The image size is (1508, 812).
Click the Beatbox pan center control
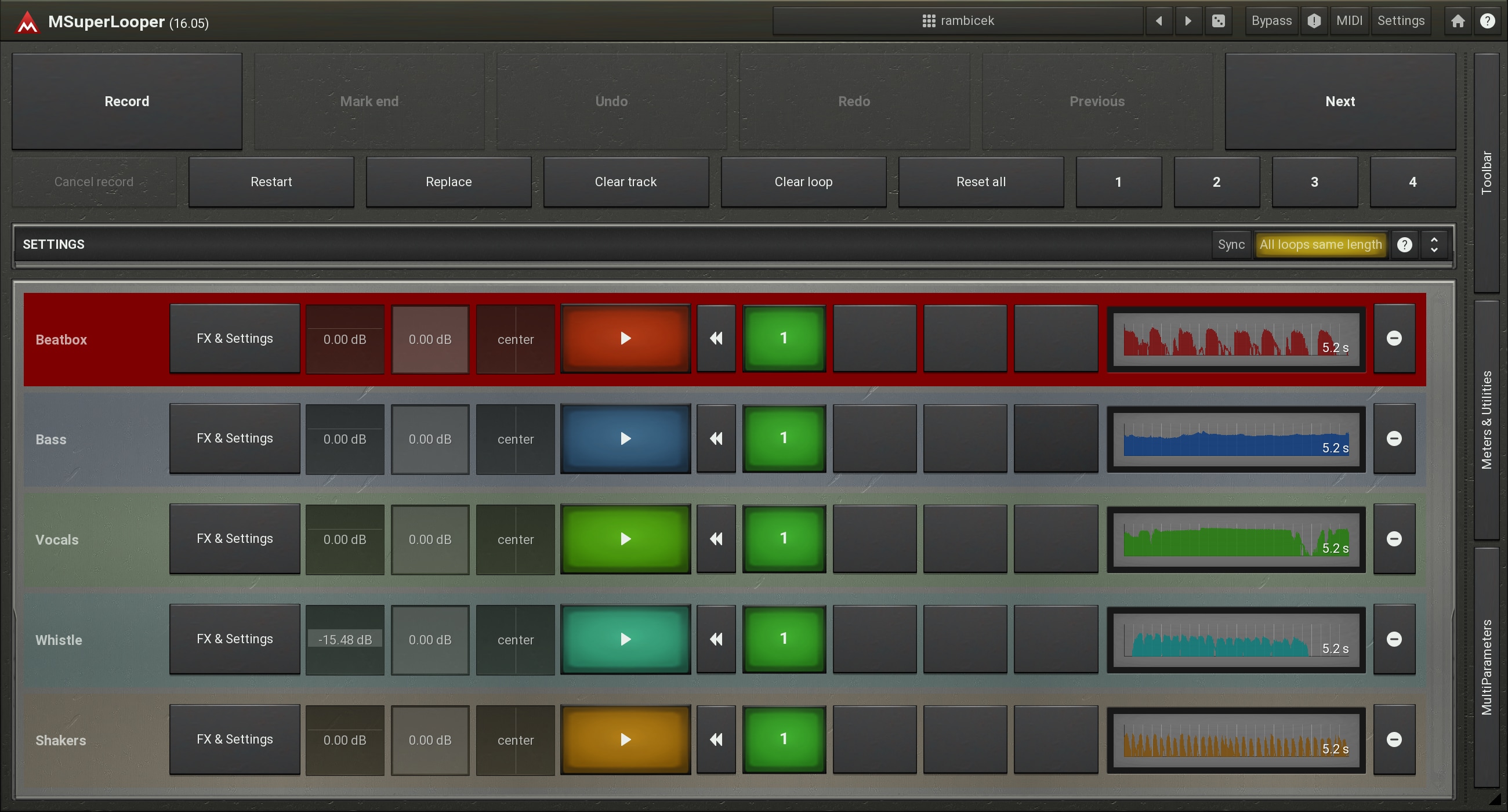(x=515, y=339)
